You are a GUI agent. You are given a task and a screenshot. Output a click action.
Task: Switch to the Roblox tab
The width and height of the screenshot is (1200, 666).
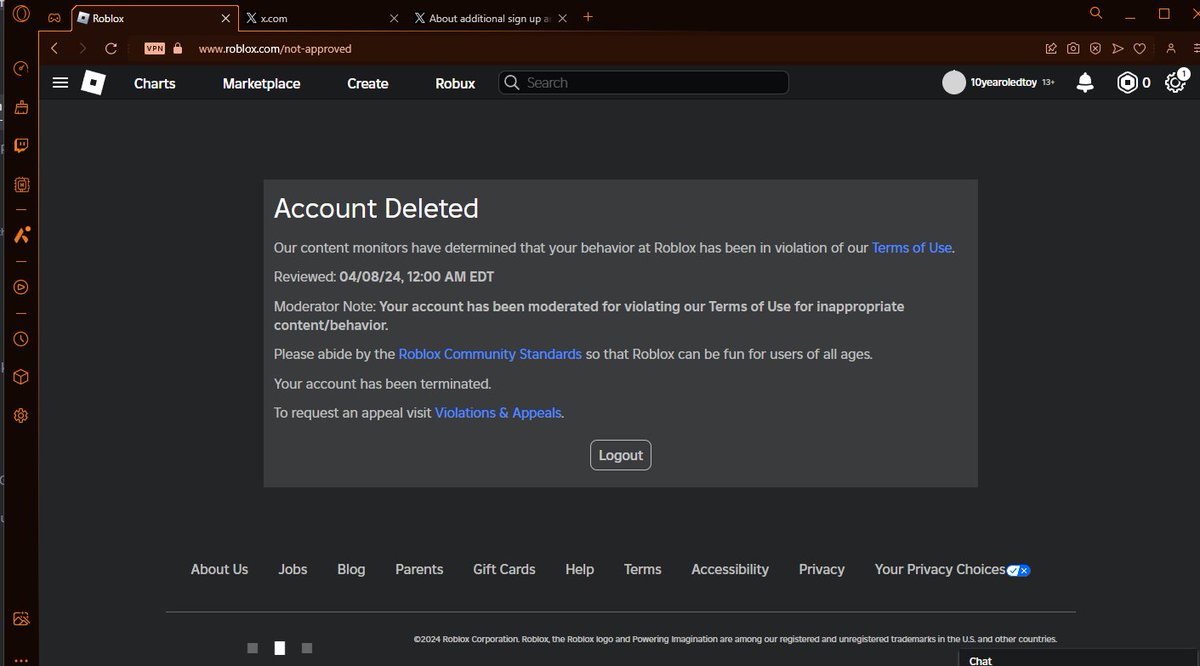coord(152,18)
